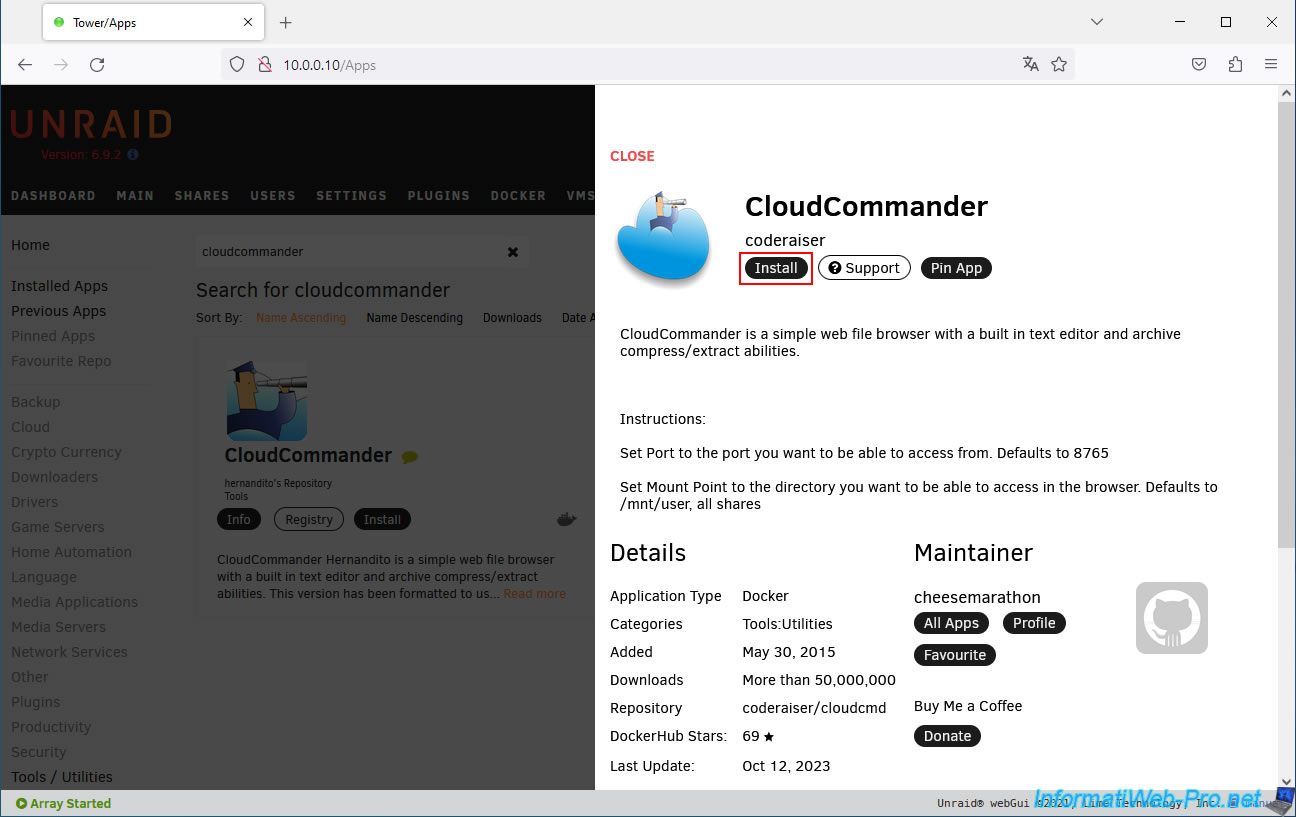
Task: Click the yellow comment bubble beside CloudCommander
Action: [409, 457]
